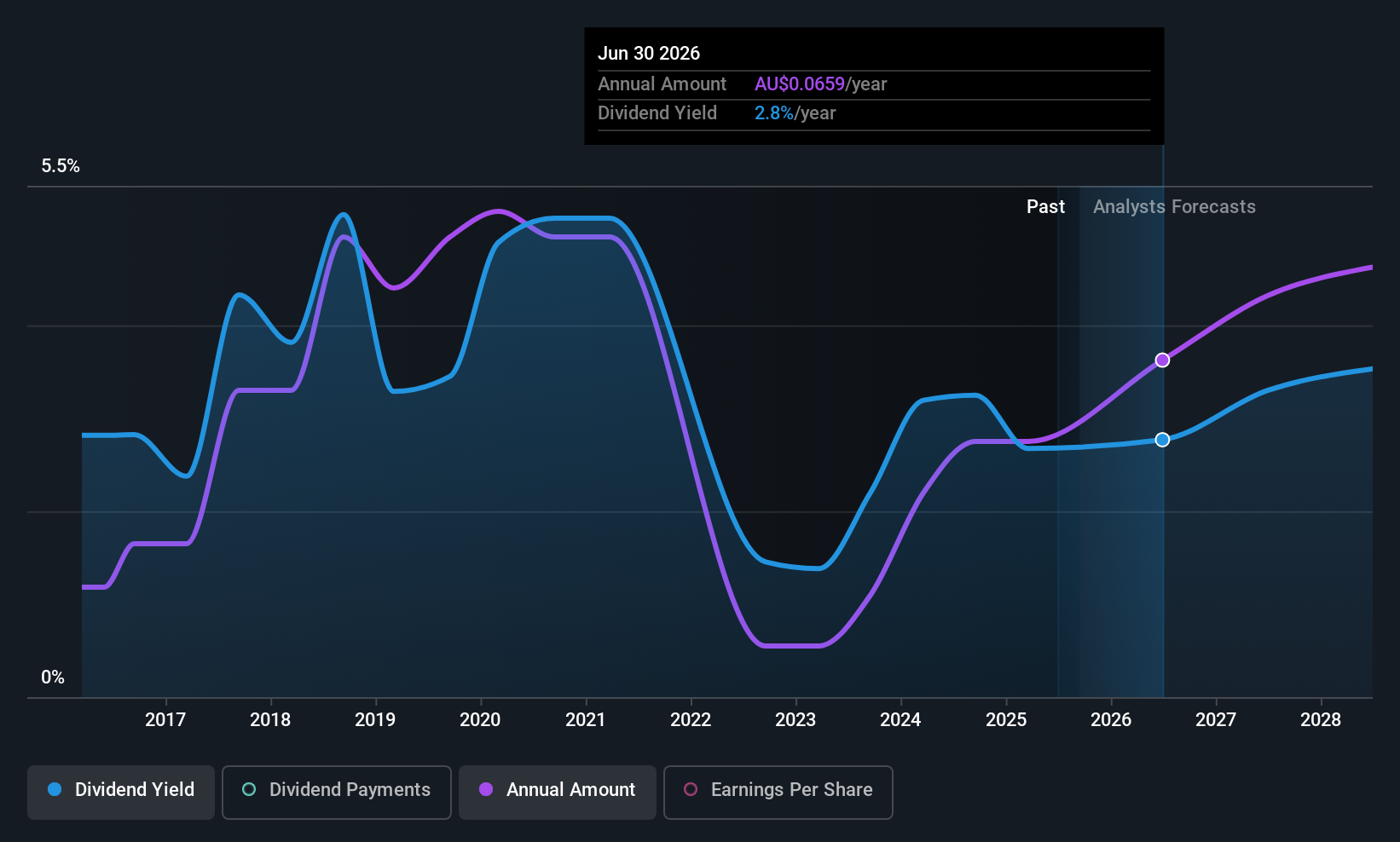Select the blue Dividend Yield data point
1400x842 pixels.
(x=1162, y=440)
